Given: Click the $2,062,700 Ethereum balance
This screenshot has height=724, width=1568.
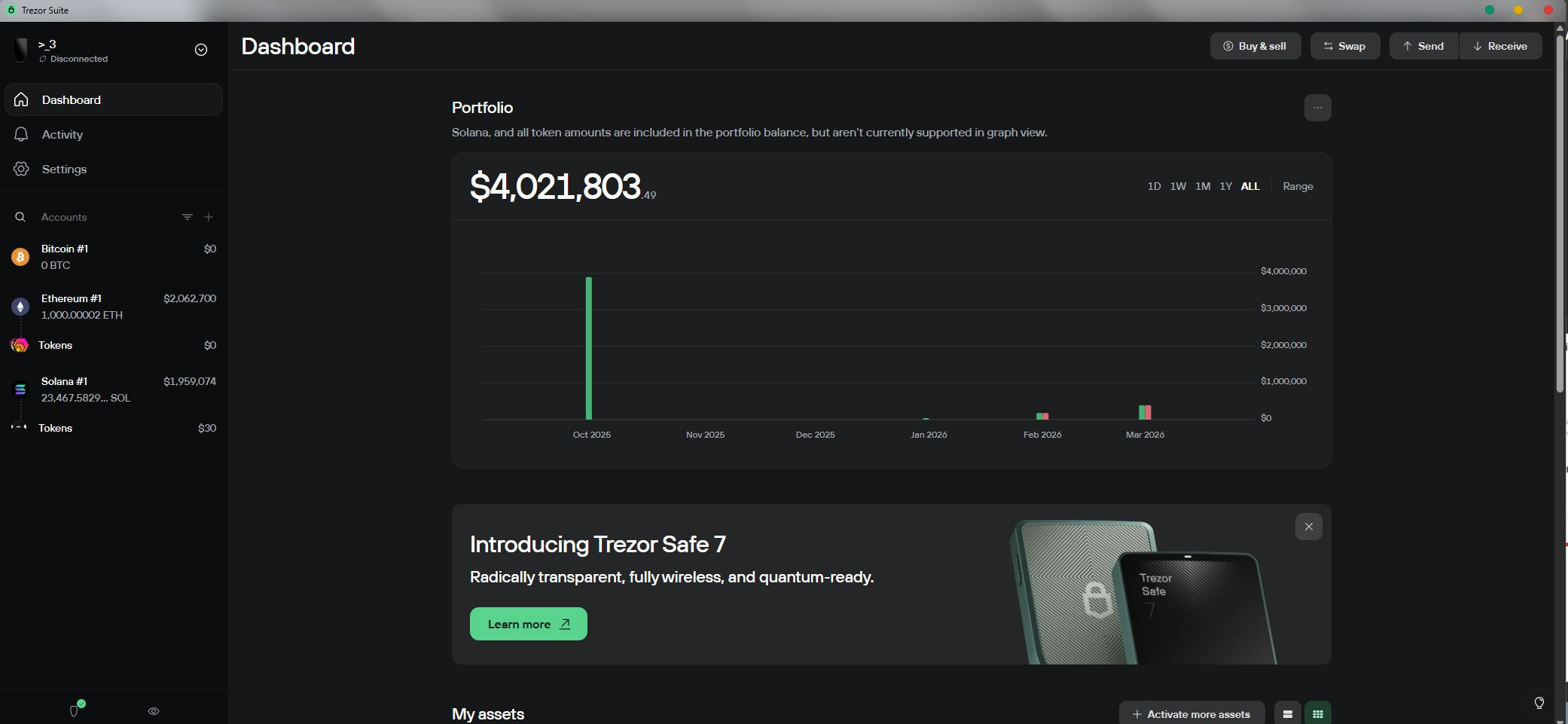Looking at the screenshot, I should pyautogui.click(x=190, y=298).
